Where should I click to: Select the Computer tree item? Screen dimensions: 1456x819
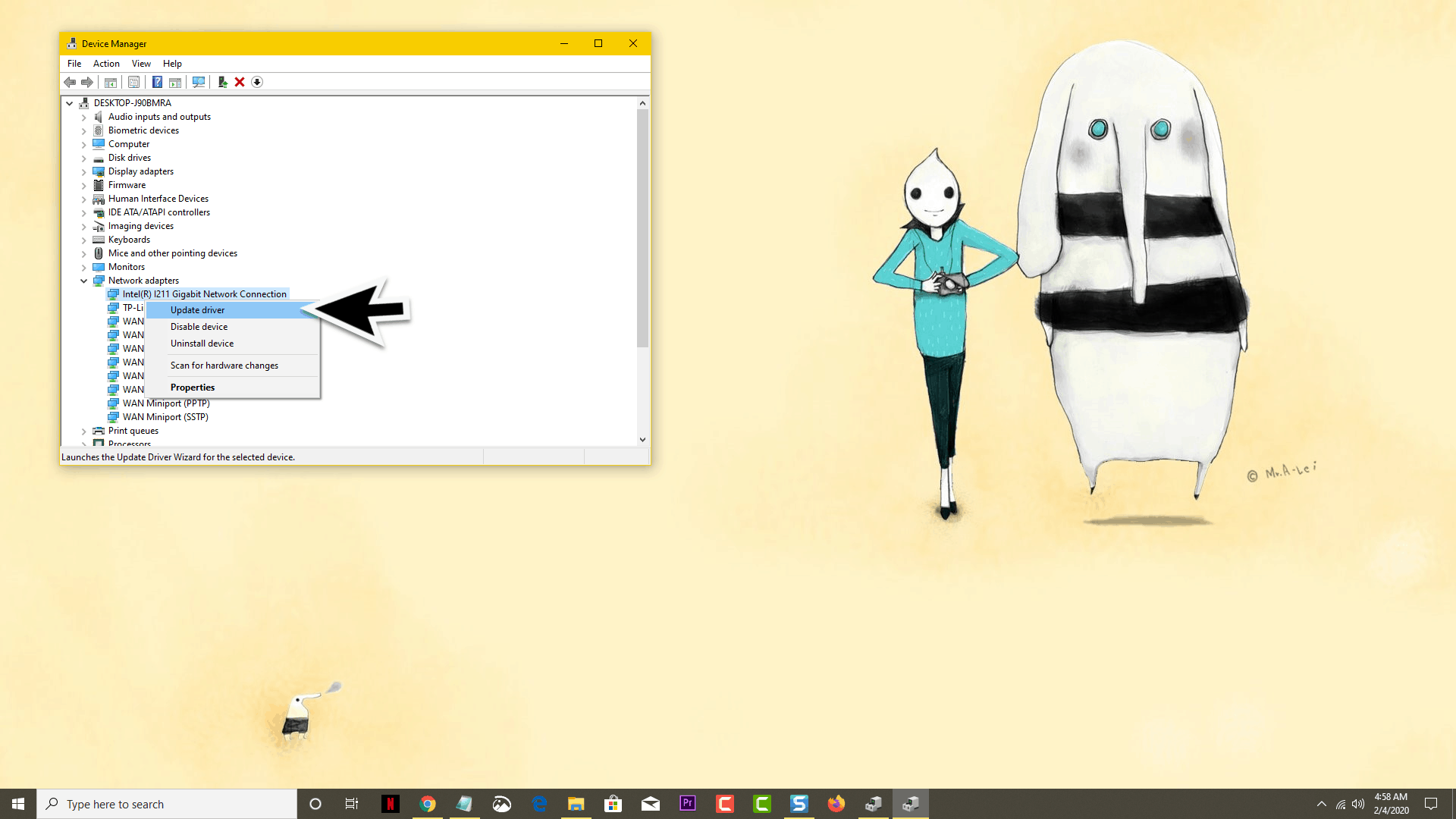[x=129, y=144]
